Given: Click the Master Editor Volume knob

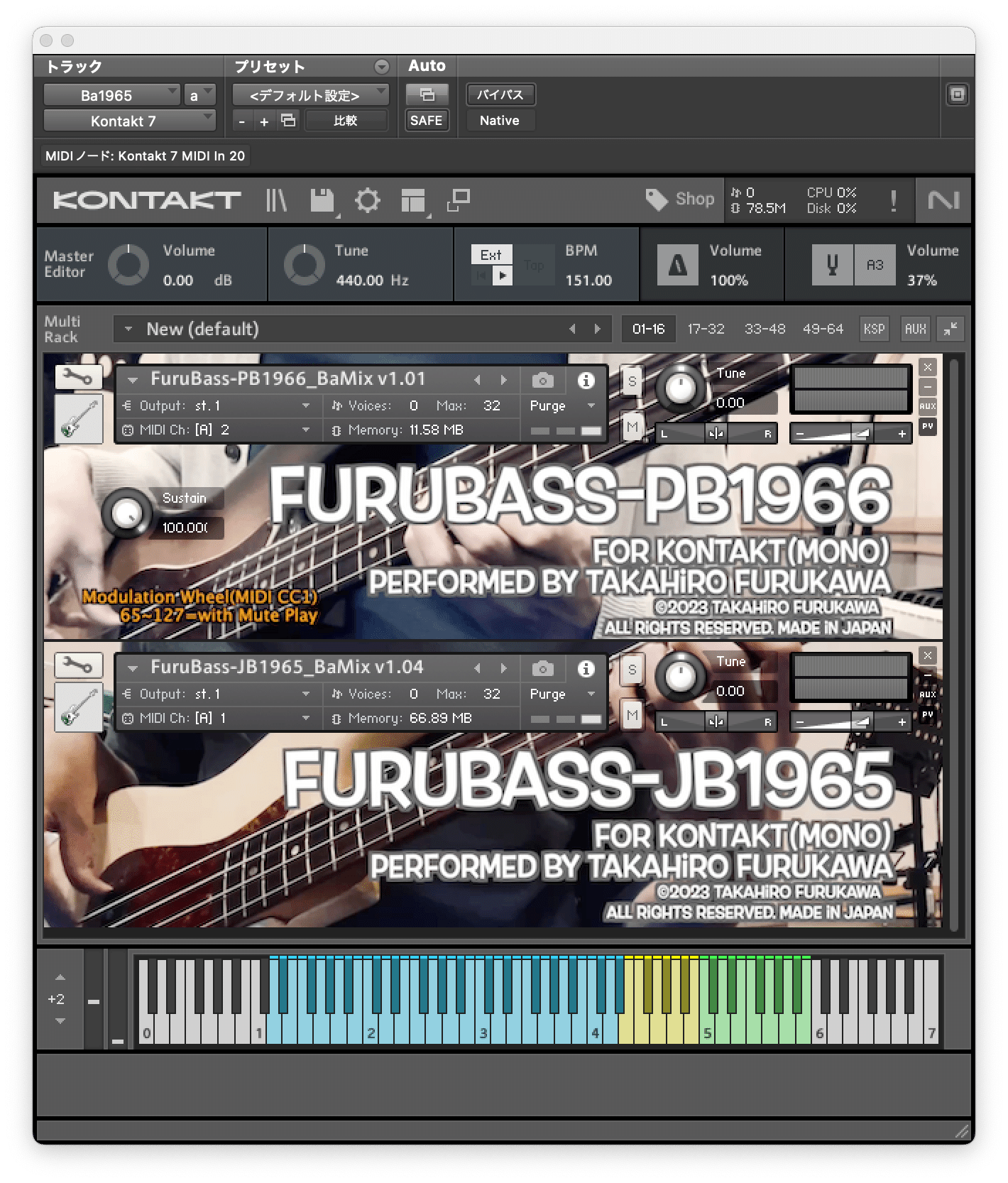Looking at the screenshot, I should [128, 266].
